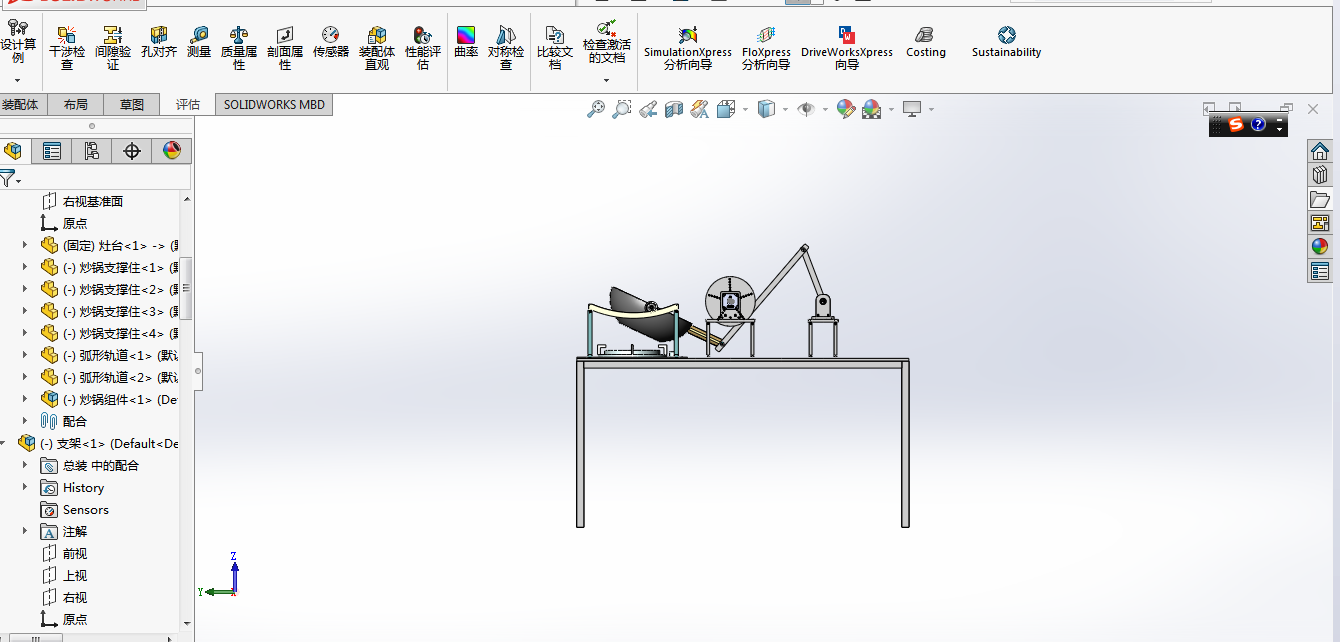Open 比较文档 compare documents tool
1340x642 pixels.
pyautogui.click(x=555, y=49)
